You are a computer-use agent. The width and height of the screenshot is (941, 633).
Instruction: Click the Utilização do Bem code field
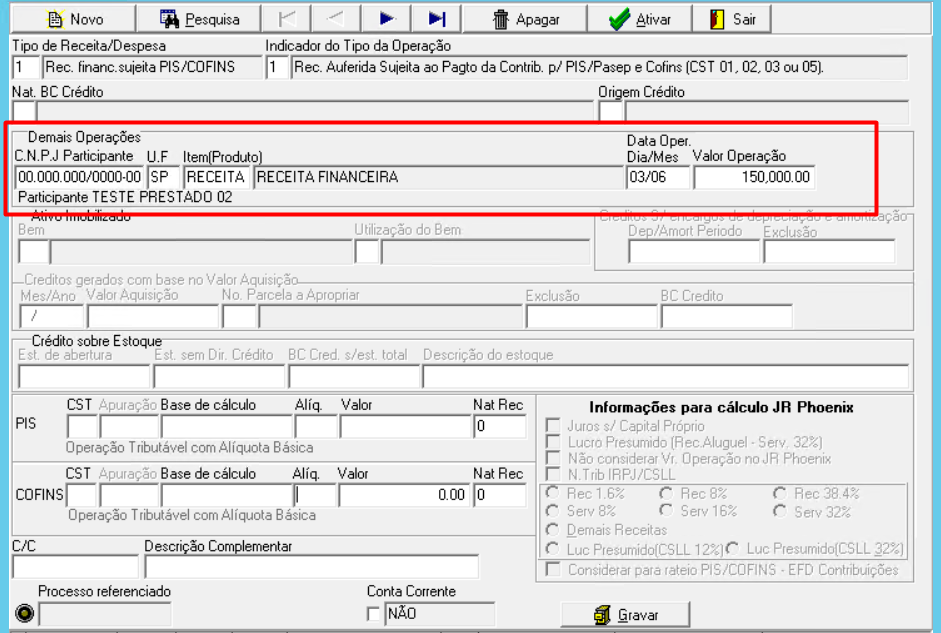pyautogui.click(x=367, y=252)
